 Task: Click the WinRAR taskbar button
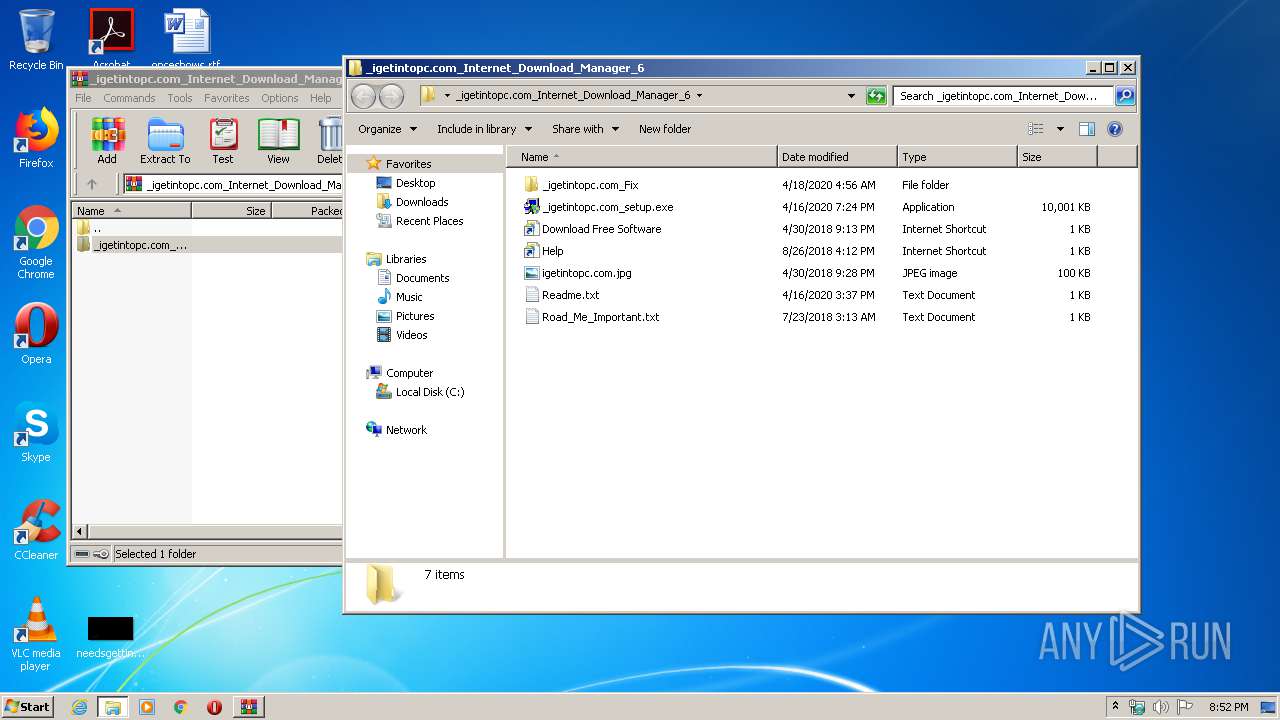[x=248, y=707]
